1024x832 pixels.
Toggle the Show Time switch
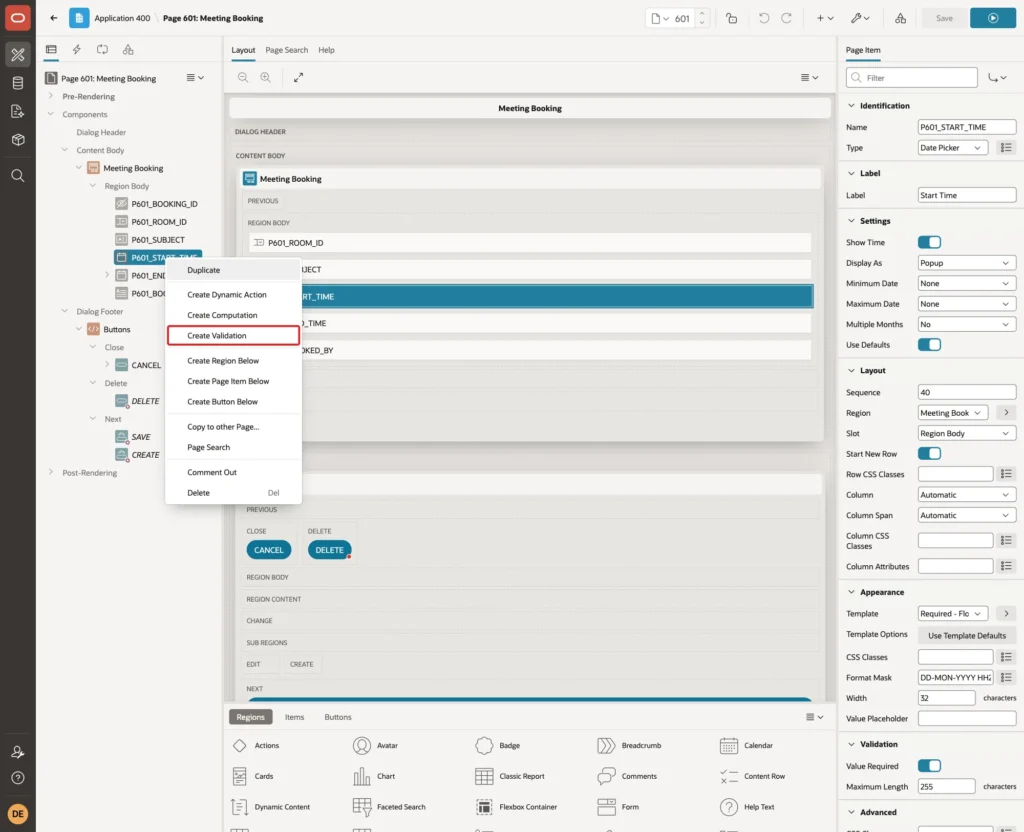click(929, 242)
